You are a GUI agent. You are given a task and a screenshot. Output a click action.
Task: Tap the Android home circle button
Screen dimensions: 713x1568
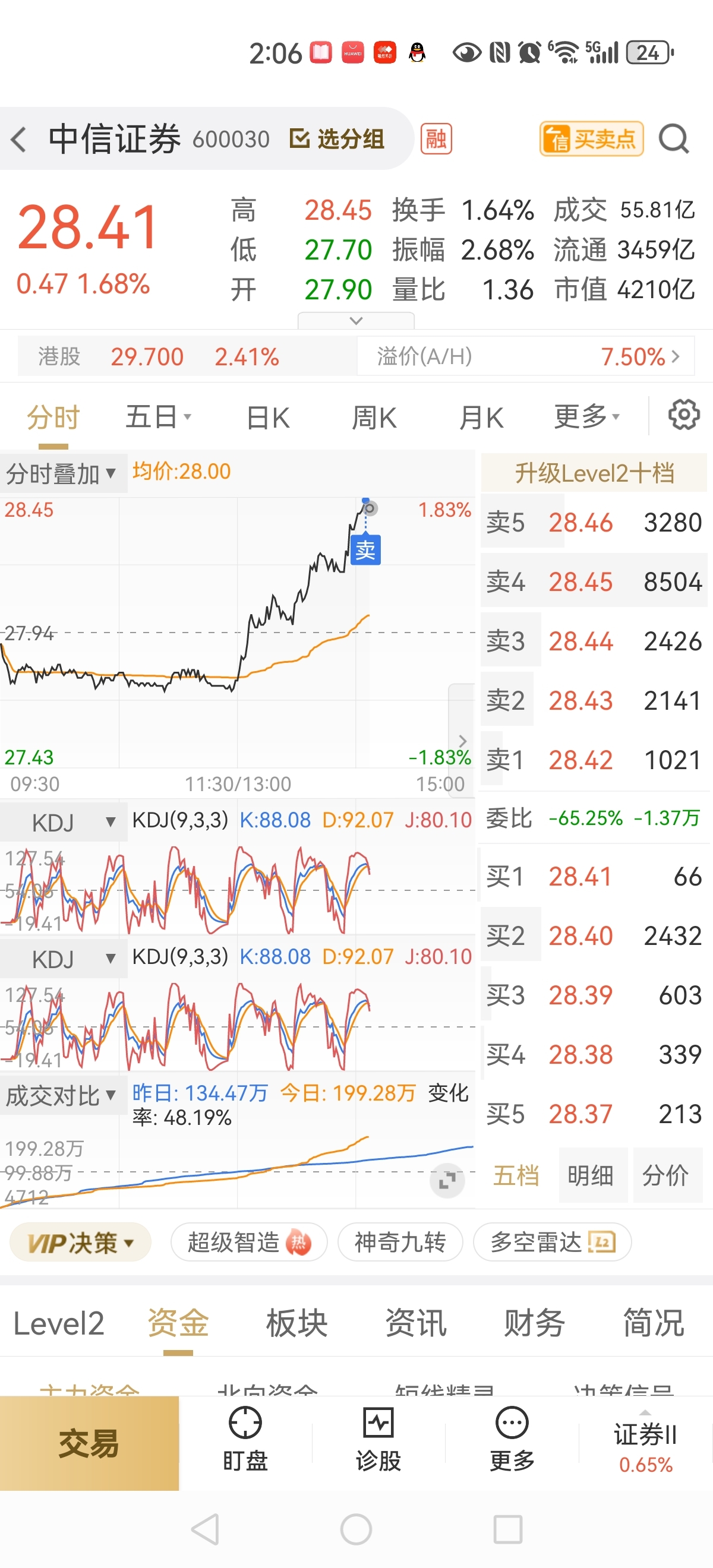coord(356,1529)
